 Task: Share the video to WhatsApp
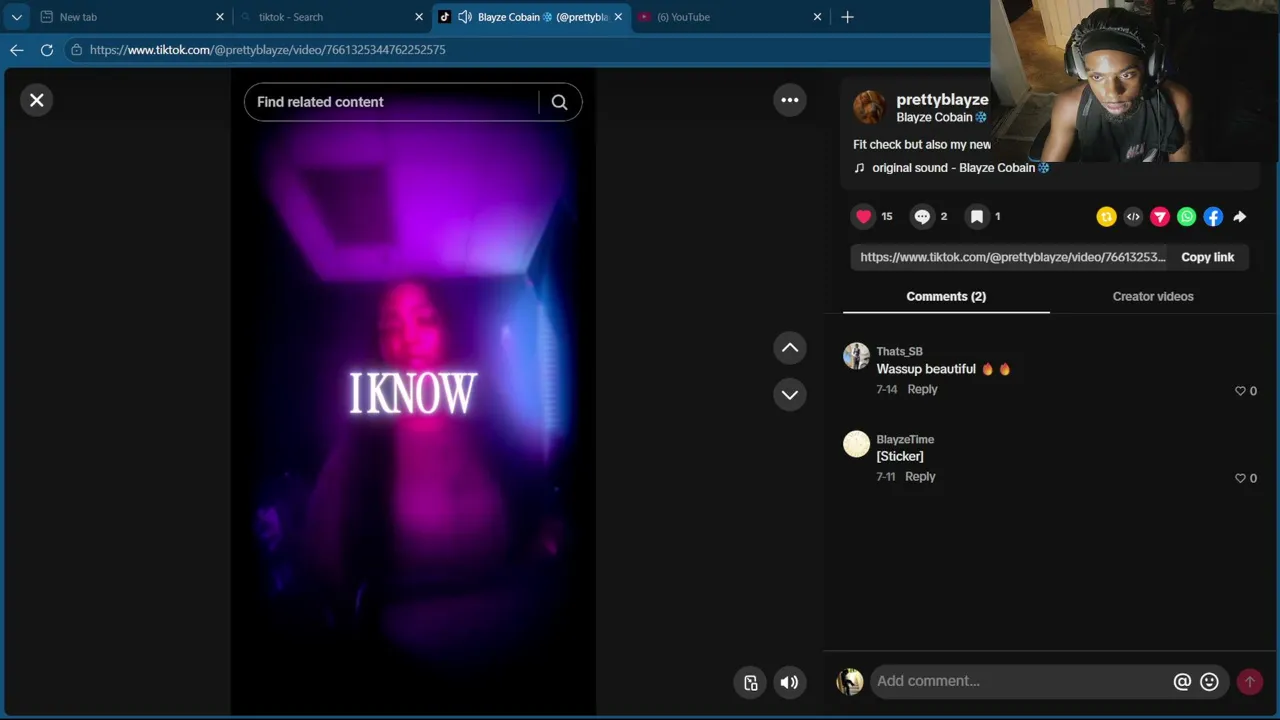[1186, 217]
